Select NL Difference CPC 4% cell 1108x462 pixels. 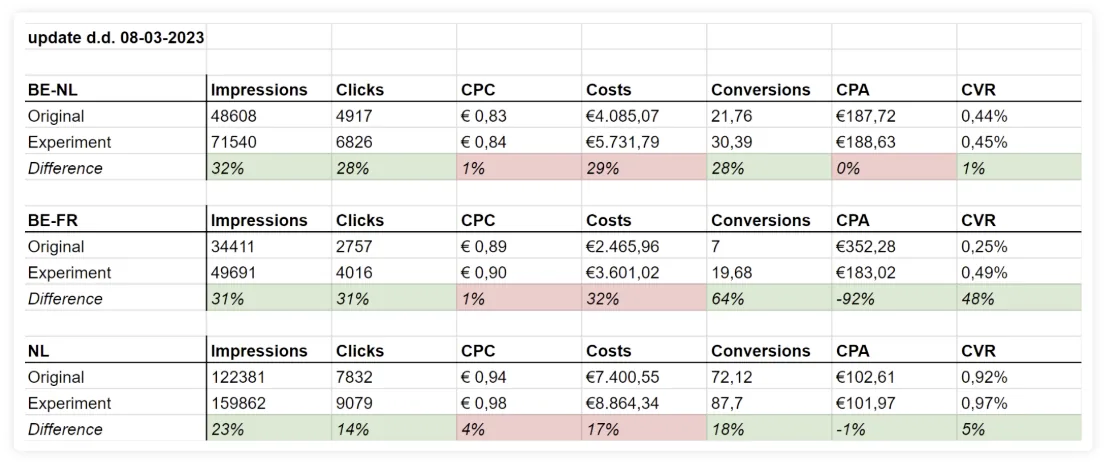tap(519, 429)
